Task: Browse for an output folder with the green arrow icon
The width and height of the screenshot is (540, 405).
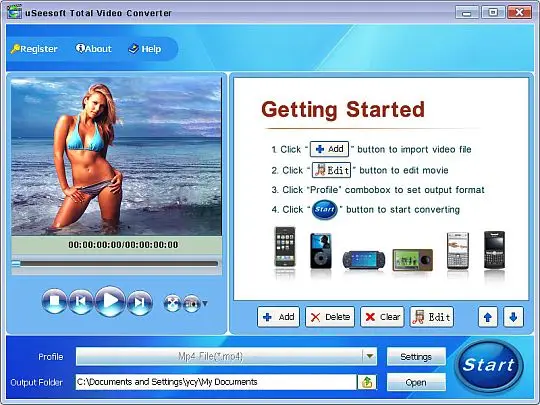Action: pos(367,382)
